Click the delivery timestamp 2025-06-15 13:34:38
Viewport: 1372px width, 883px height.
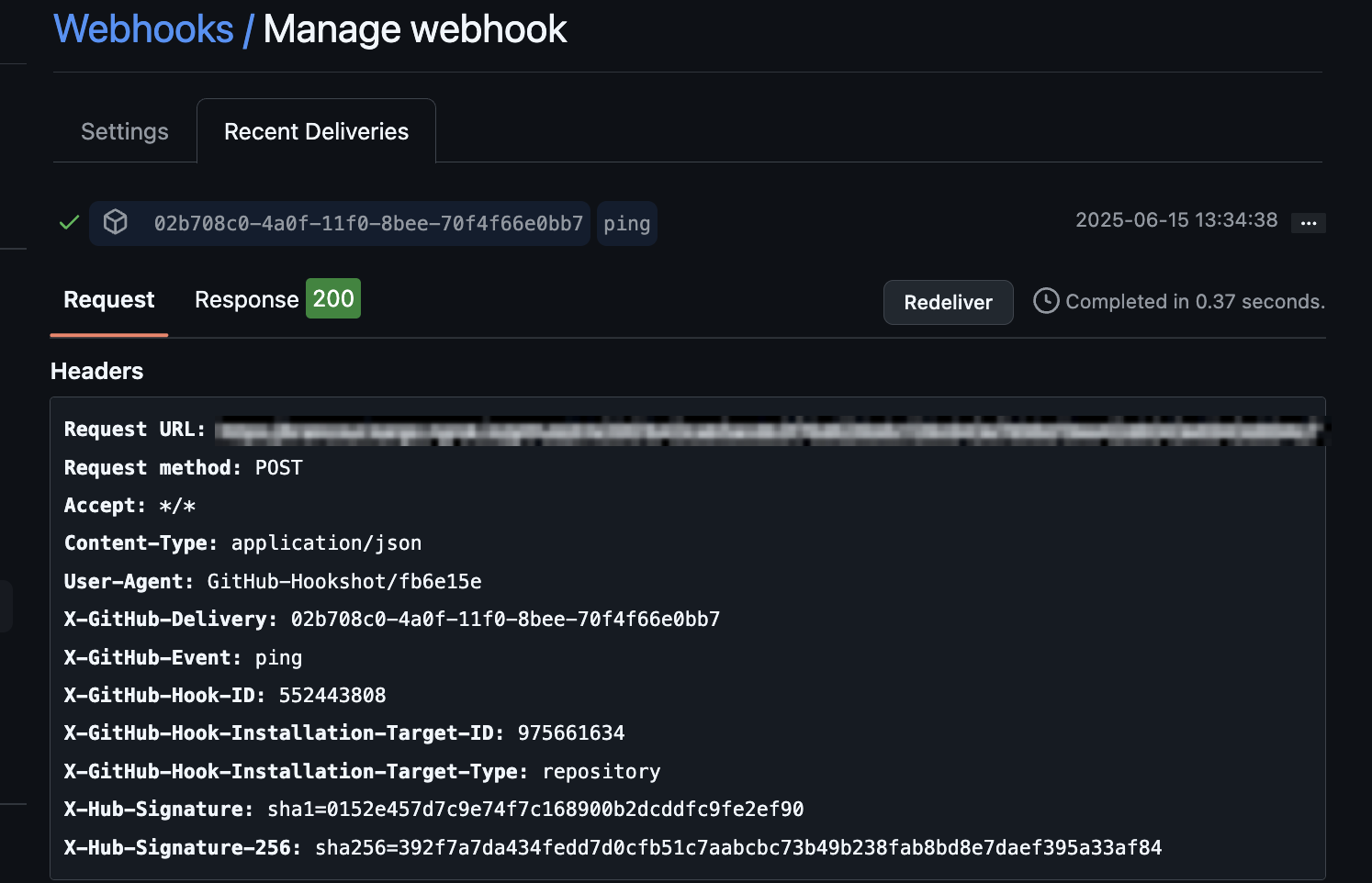point(1175,220)
